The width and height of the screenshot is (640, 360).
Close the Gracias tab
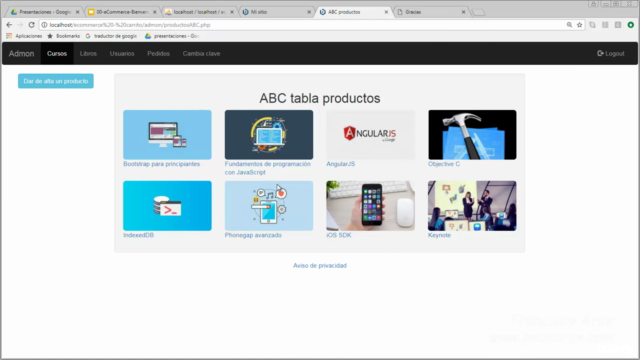(463, 12)
